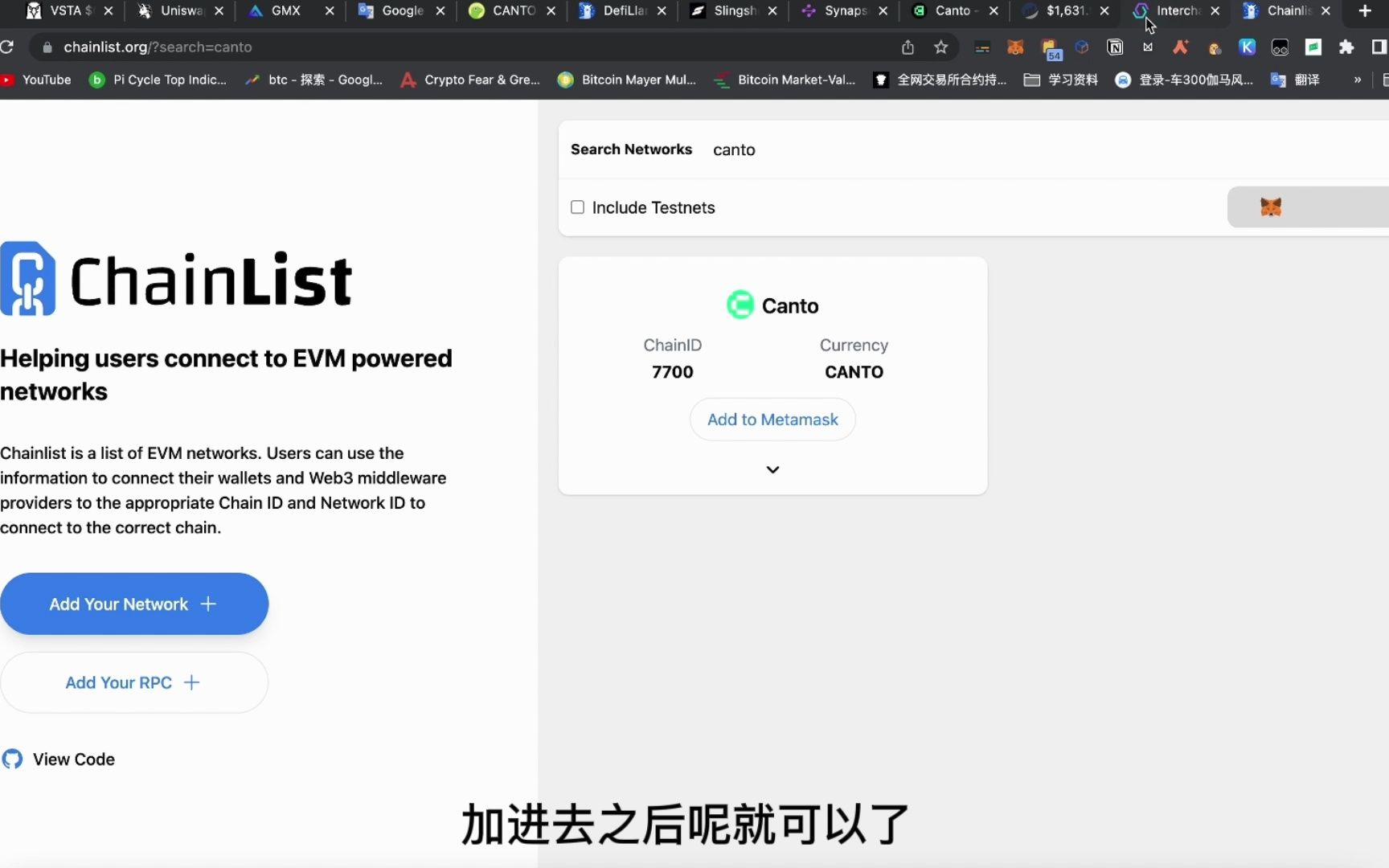Click the Add Your RPC button

133,682
